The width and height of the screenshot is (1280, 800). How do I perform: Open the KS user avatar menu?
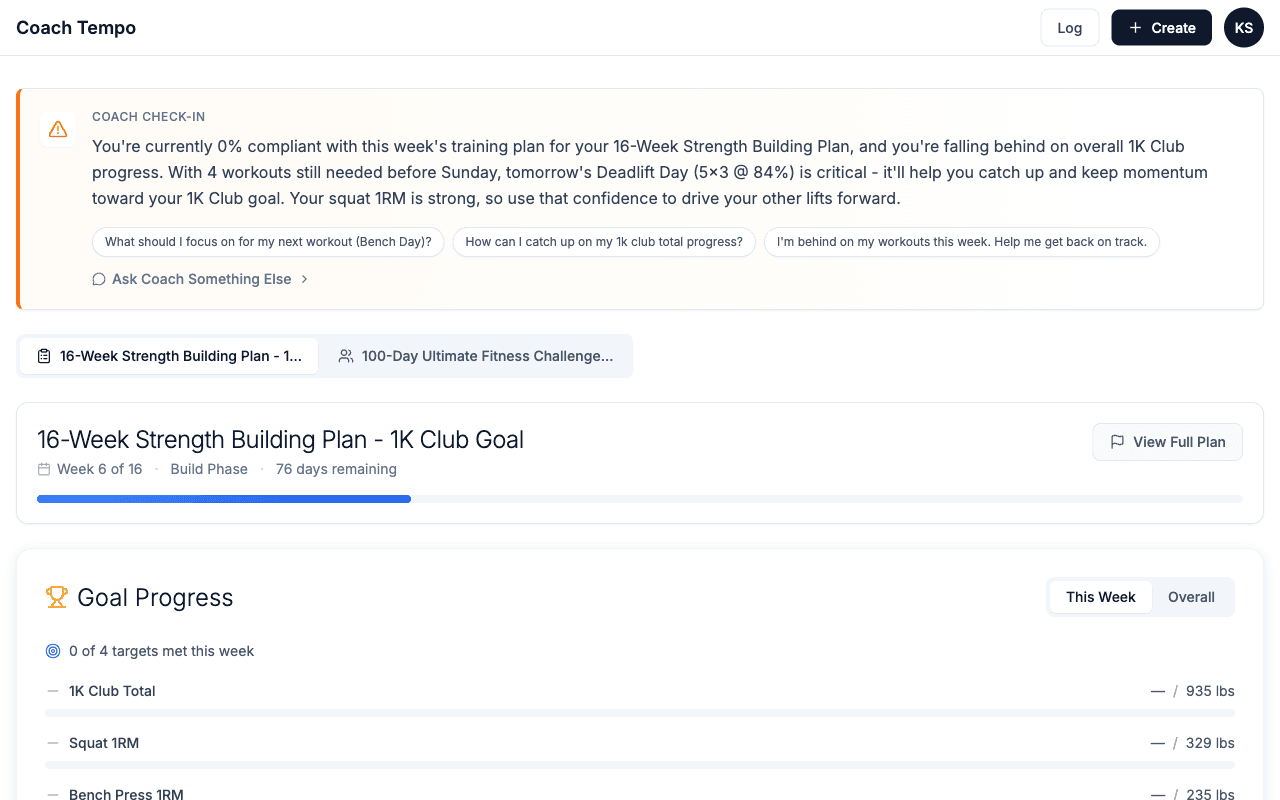pyautogui.click(x=1244, y=28)
